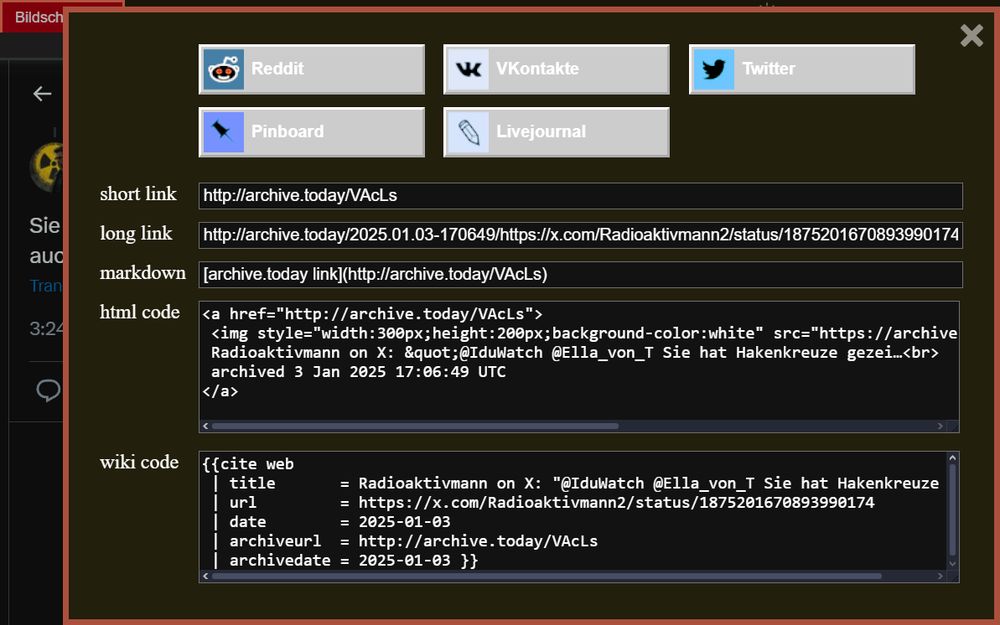Click the Pinboard pushpin icon
The height and width of the screenshot is (625, 1000).
[223, 131]
